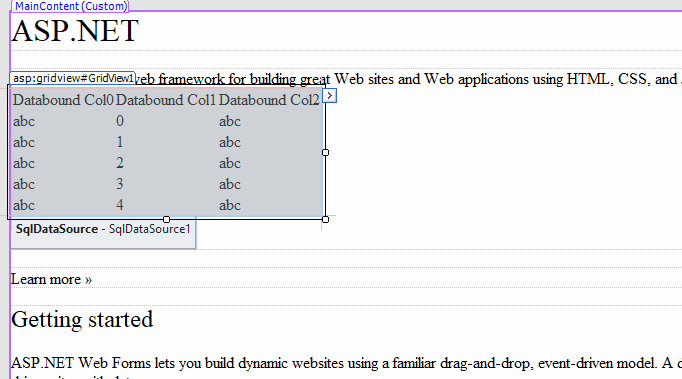
Task: Click the bottom-right corner handle of GridView1
Action: 325,219
